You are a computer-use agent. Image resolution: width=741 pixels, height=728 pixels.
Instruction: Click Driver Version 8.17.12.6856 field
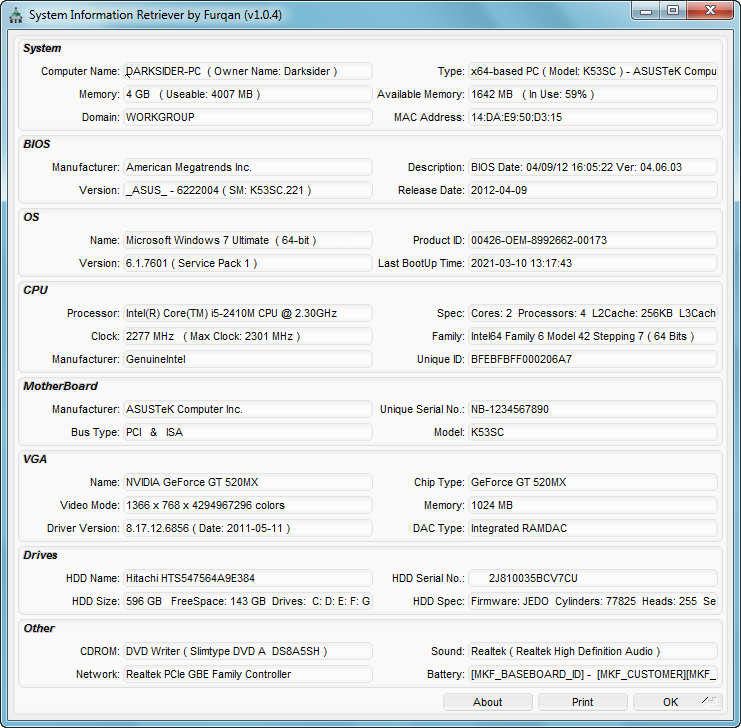[248, 528]
